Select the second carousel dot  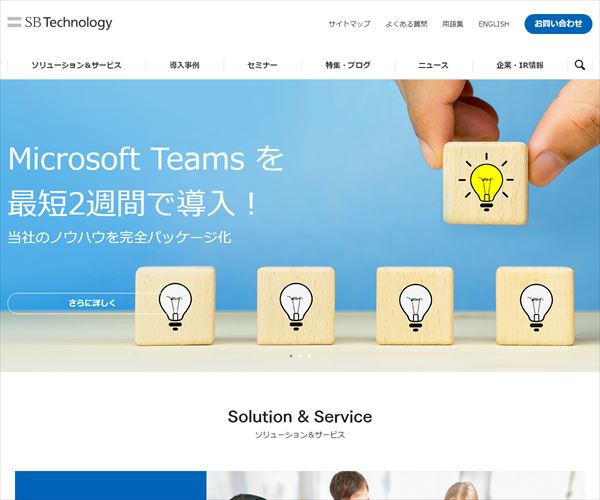(300, 356)
